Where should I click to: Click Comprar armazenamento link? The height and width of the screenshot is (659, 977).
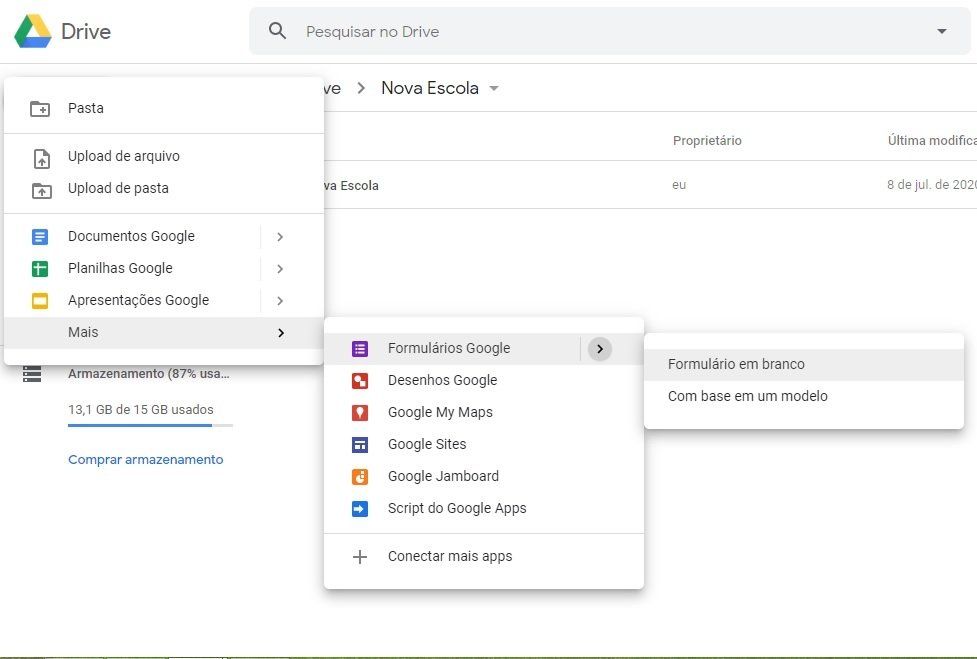[146, 460]
